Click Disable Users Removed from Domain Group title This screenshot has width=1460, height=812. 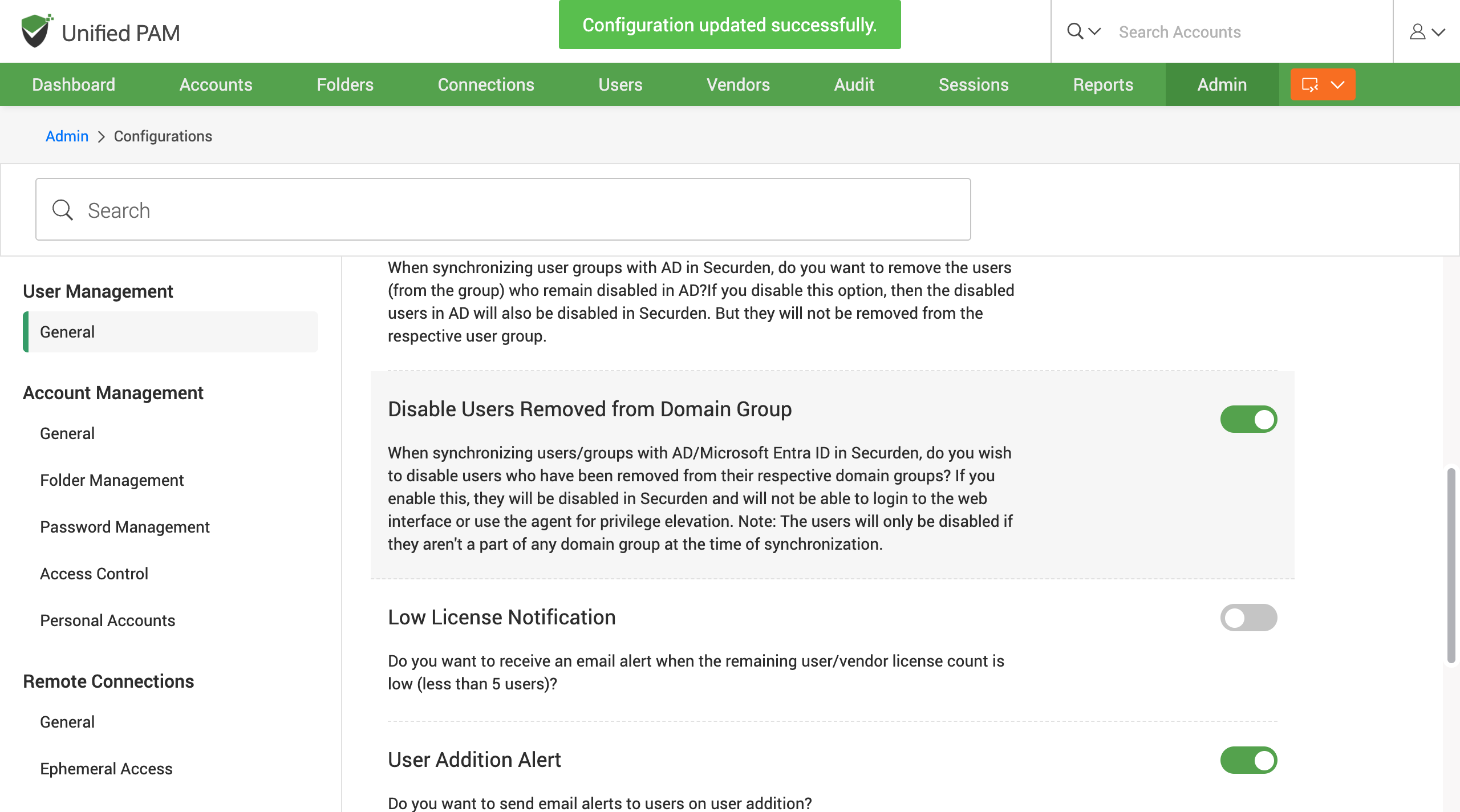click(590, 409)
